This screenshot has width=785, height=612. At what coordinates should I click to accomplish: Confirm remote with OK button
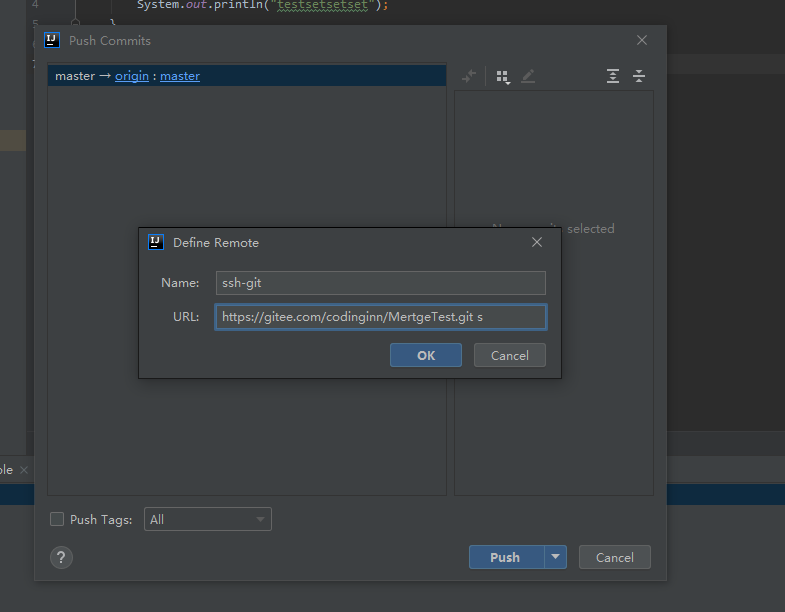click(x=426, y=355)
